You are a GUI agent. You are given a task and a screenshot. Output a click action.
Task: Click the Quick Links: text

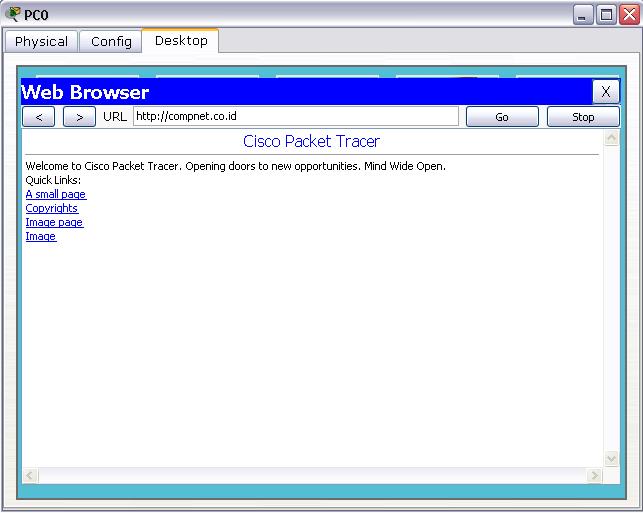coord(53,180)
